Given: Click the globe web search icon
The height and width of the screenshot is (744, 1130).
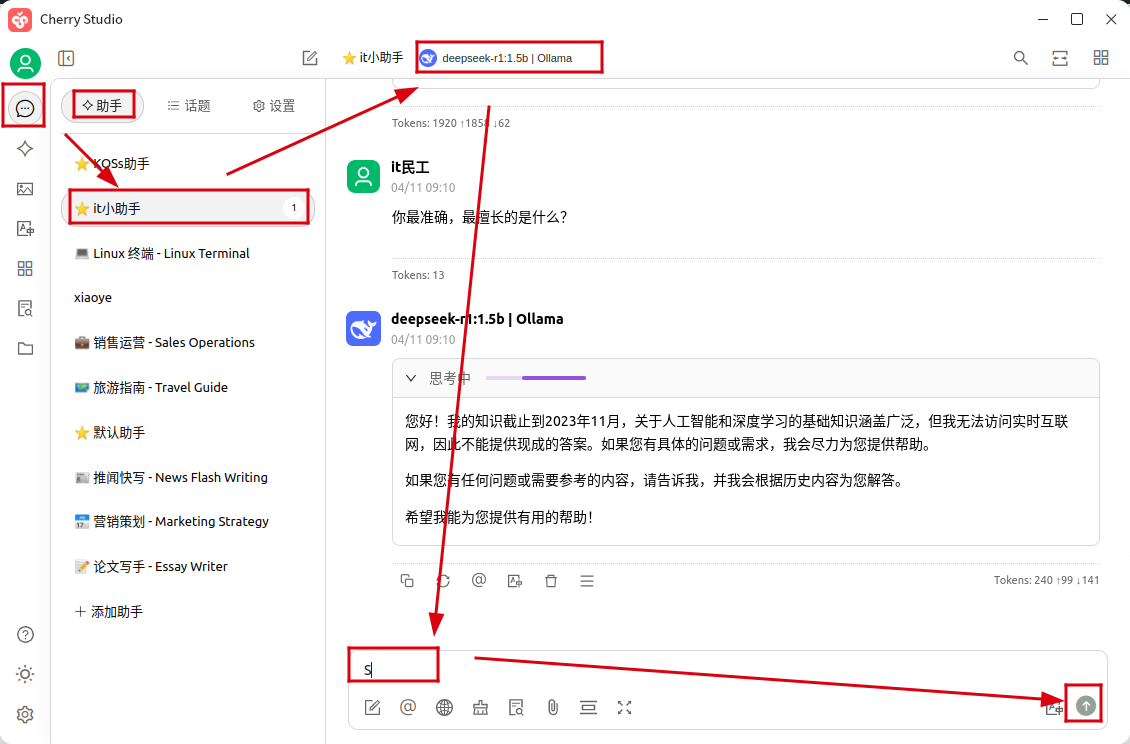Looking at the screenshot, I should point(444,708).
